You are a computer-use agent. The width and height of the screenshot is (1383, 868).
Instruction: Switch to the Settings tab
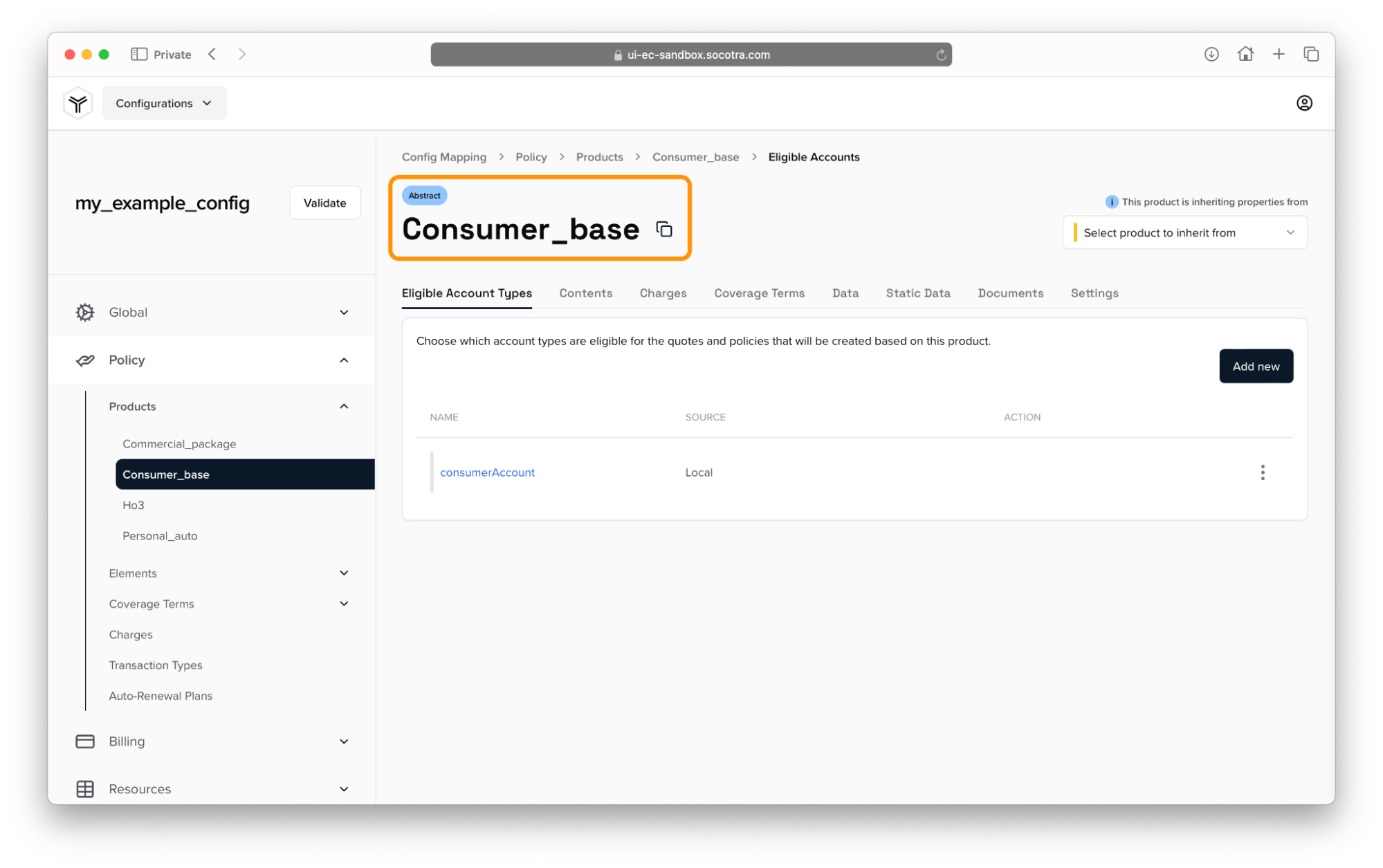click(x=1094, y=293)
